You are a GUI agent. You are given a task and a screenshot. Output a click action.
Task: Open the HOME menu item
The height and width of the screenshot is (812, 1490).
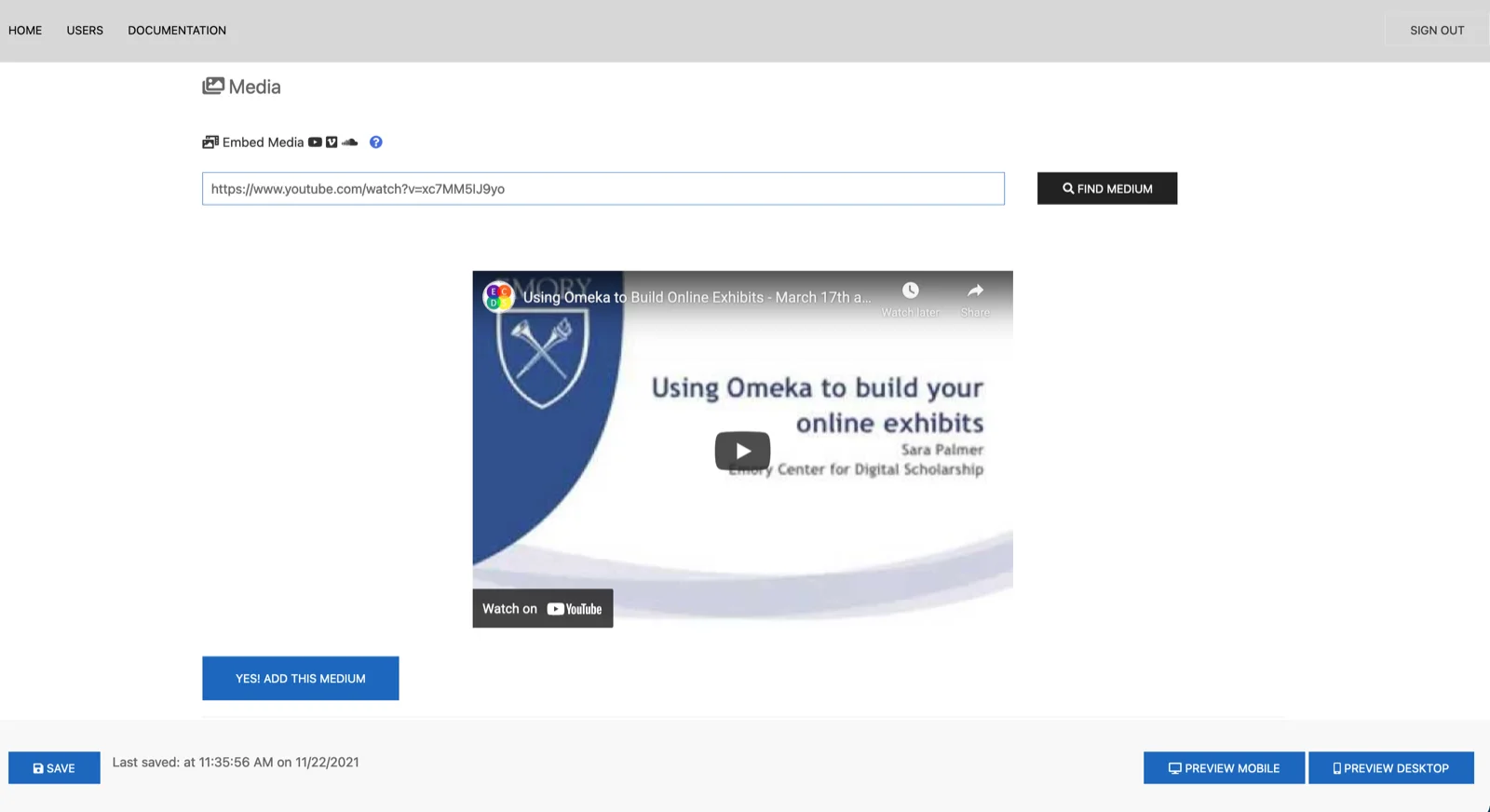click(x=25, y=31)
